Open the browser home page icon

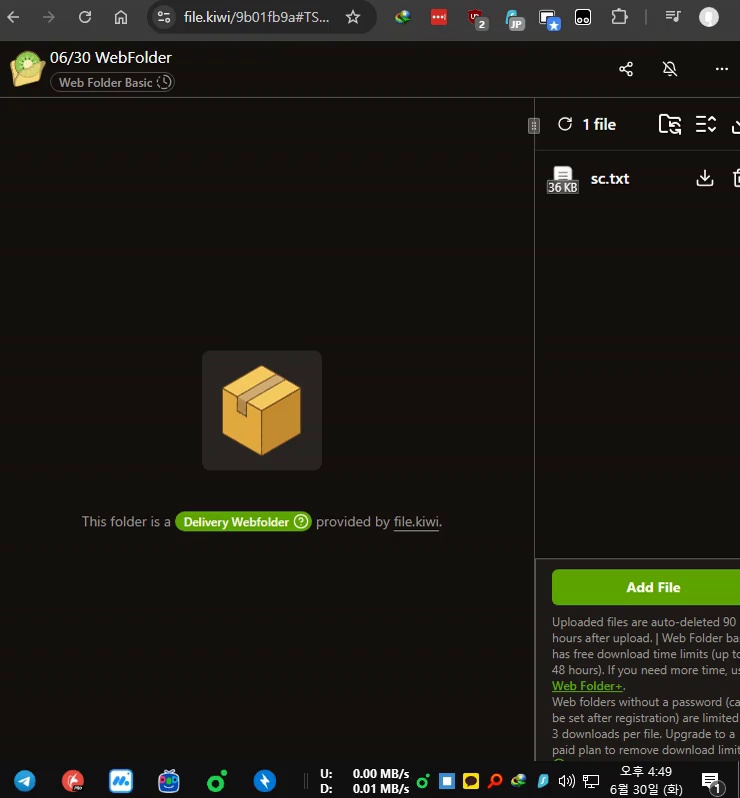pyautogui.click(x=121, y=17)
